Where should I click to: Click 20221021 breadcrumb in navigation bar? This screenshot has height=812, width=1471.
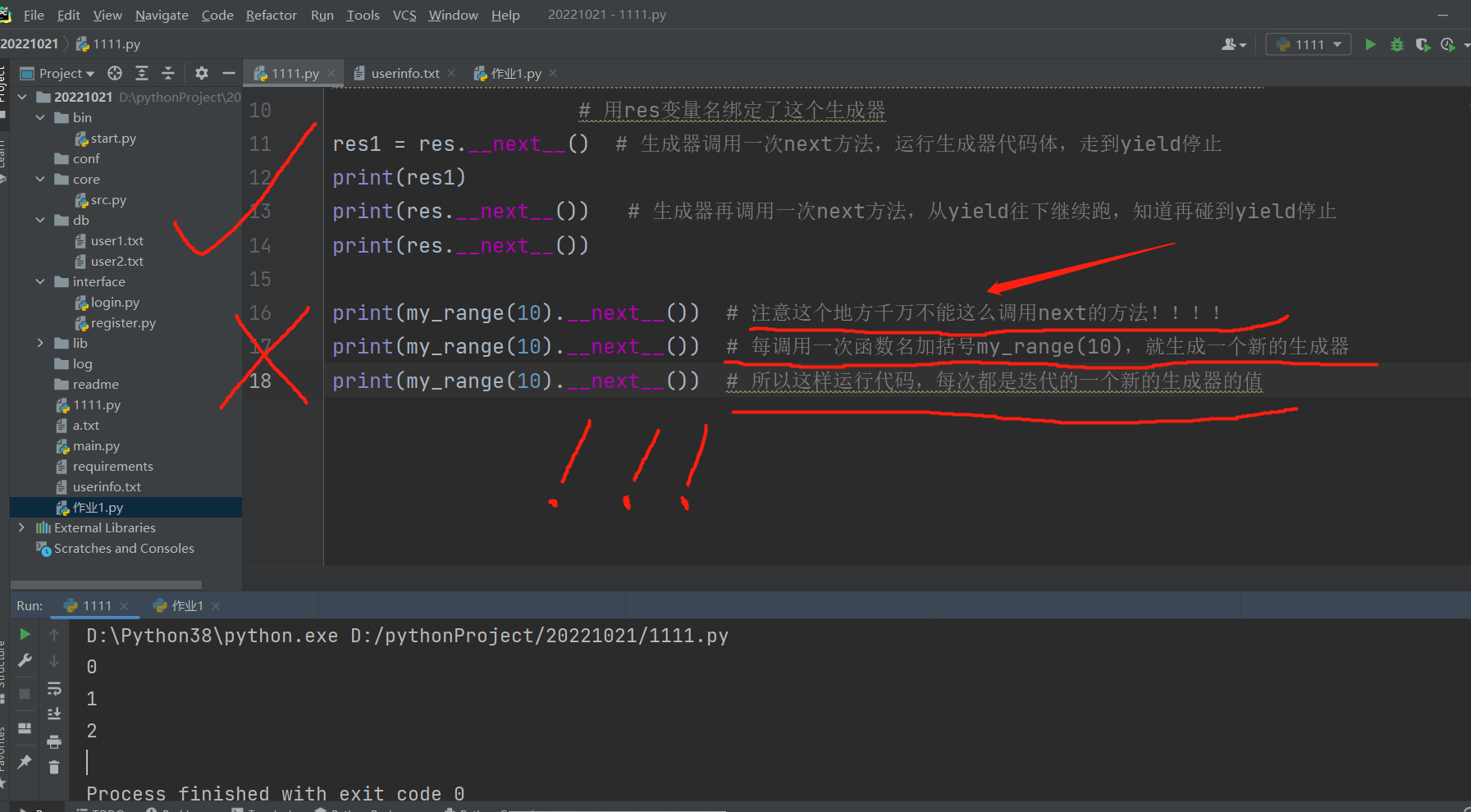30,43
